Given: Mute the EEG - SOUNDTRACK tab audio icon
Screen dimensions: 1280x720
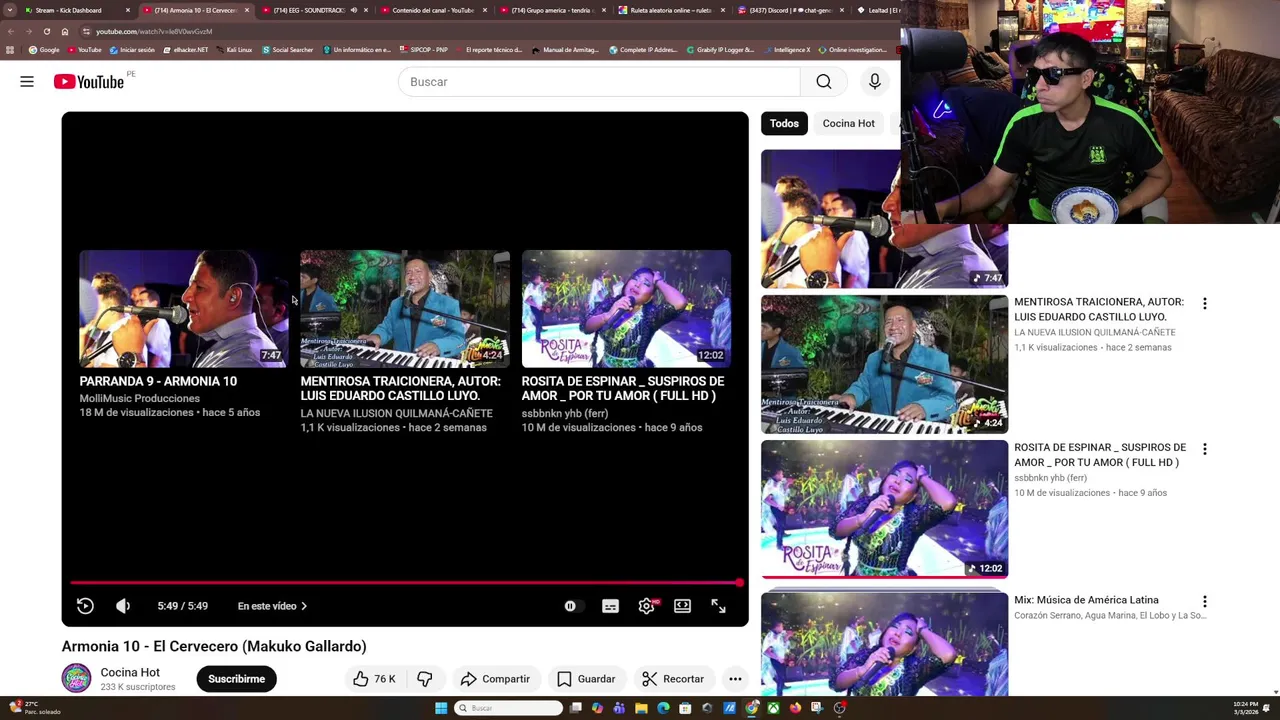Looking at the screenshot, I should tap(353, 10).
